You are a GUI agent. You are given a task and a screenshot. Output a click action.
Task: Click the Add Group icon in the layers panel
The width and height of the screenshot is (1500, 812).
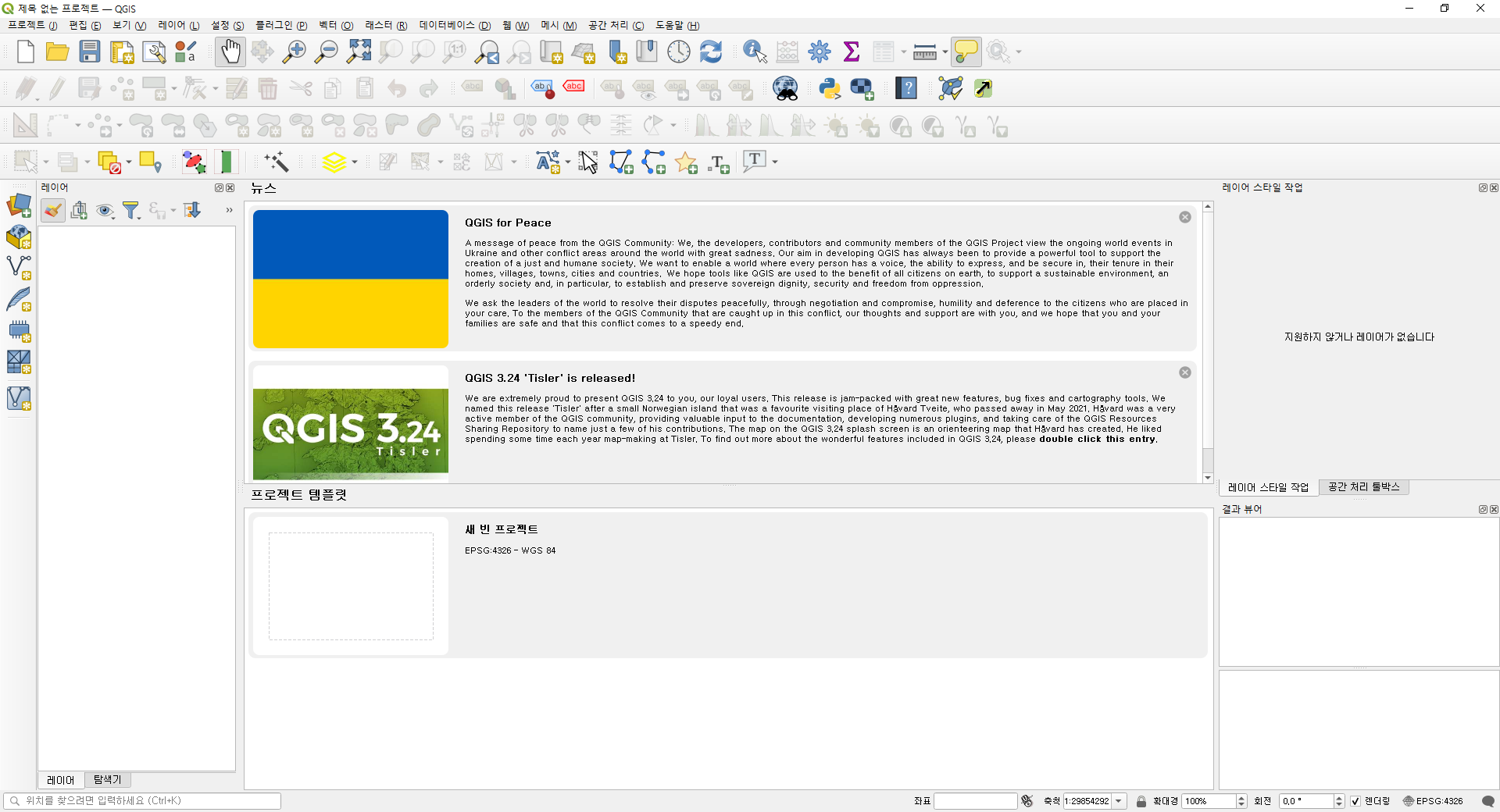tap(79, 210)
